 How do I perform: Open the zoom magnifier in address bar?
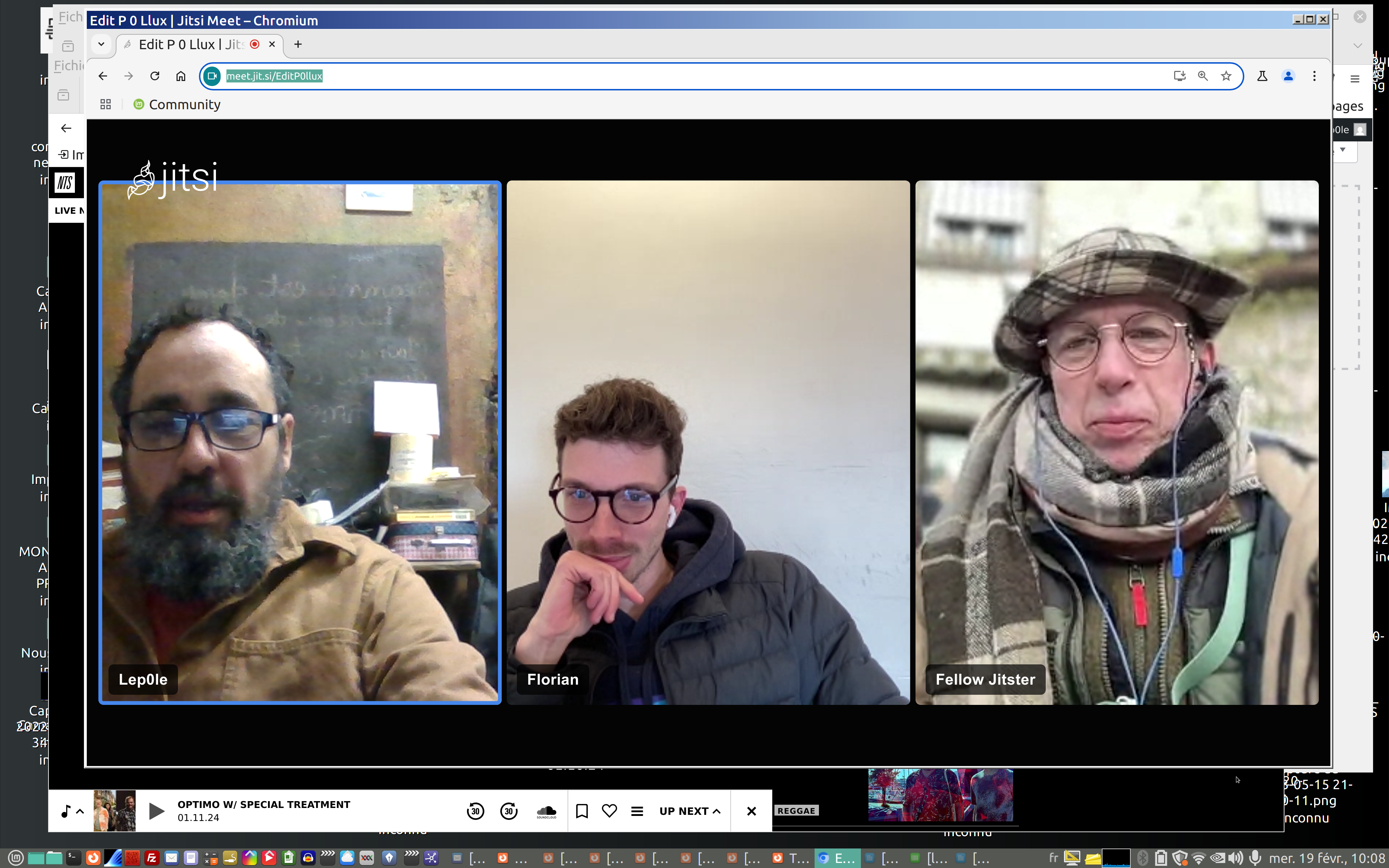pos(1202,76)
